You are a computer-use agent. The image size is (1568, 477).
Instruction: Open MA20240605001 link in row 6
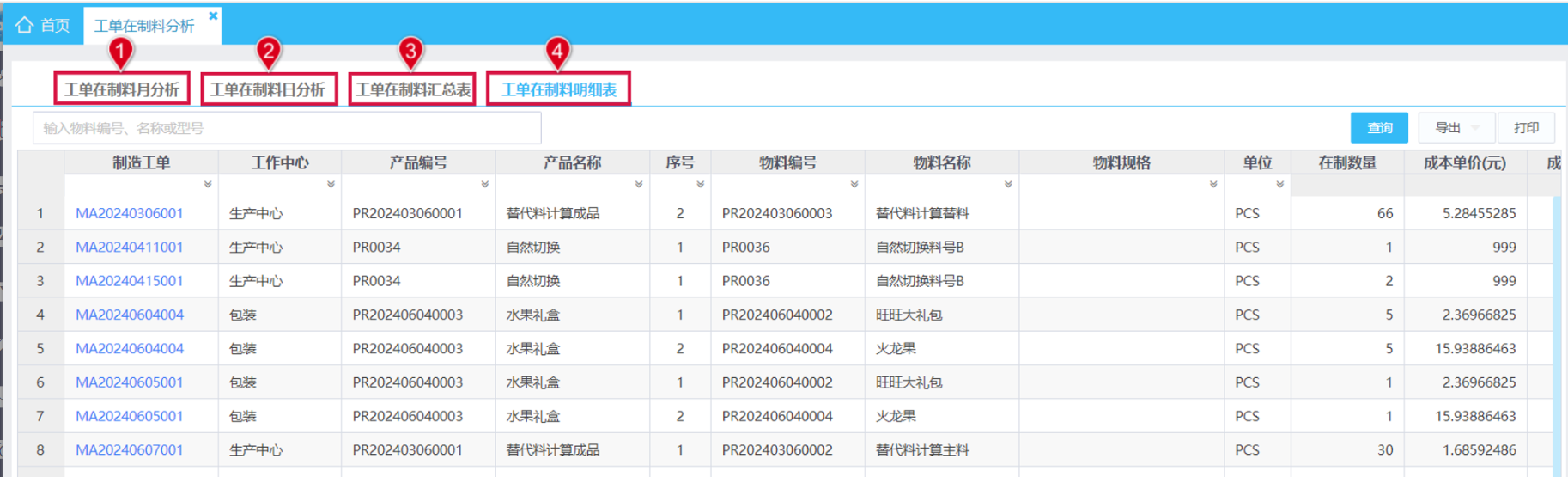tap(129, 382)
